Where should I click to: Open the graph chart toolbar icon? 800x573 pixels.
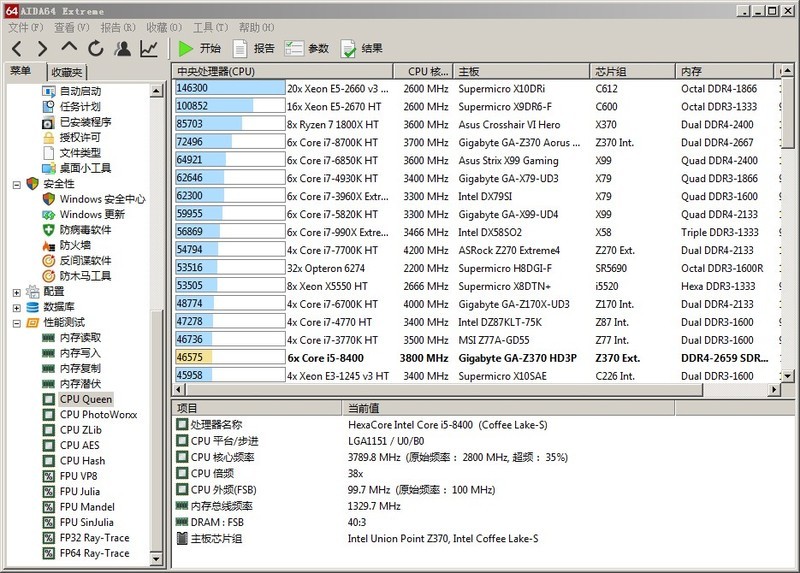coord(149,48)
